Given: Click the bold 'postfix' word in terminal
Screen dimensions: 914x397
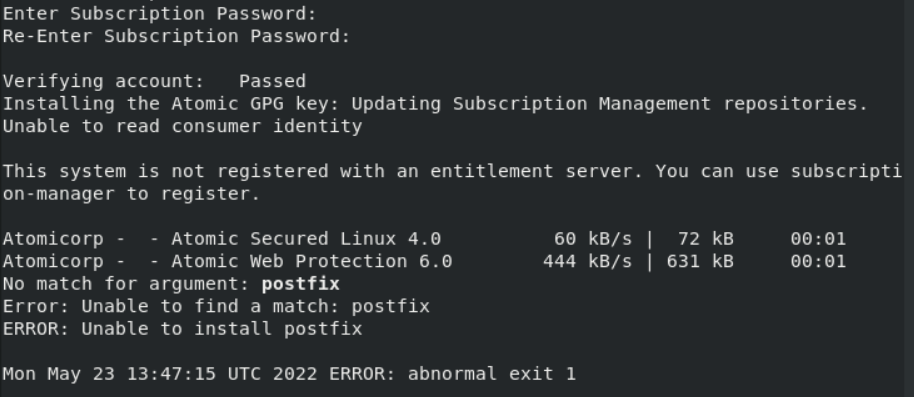Looking at the screenshot, I should coord(301,284).
